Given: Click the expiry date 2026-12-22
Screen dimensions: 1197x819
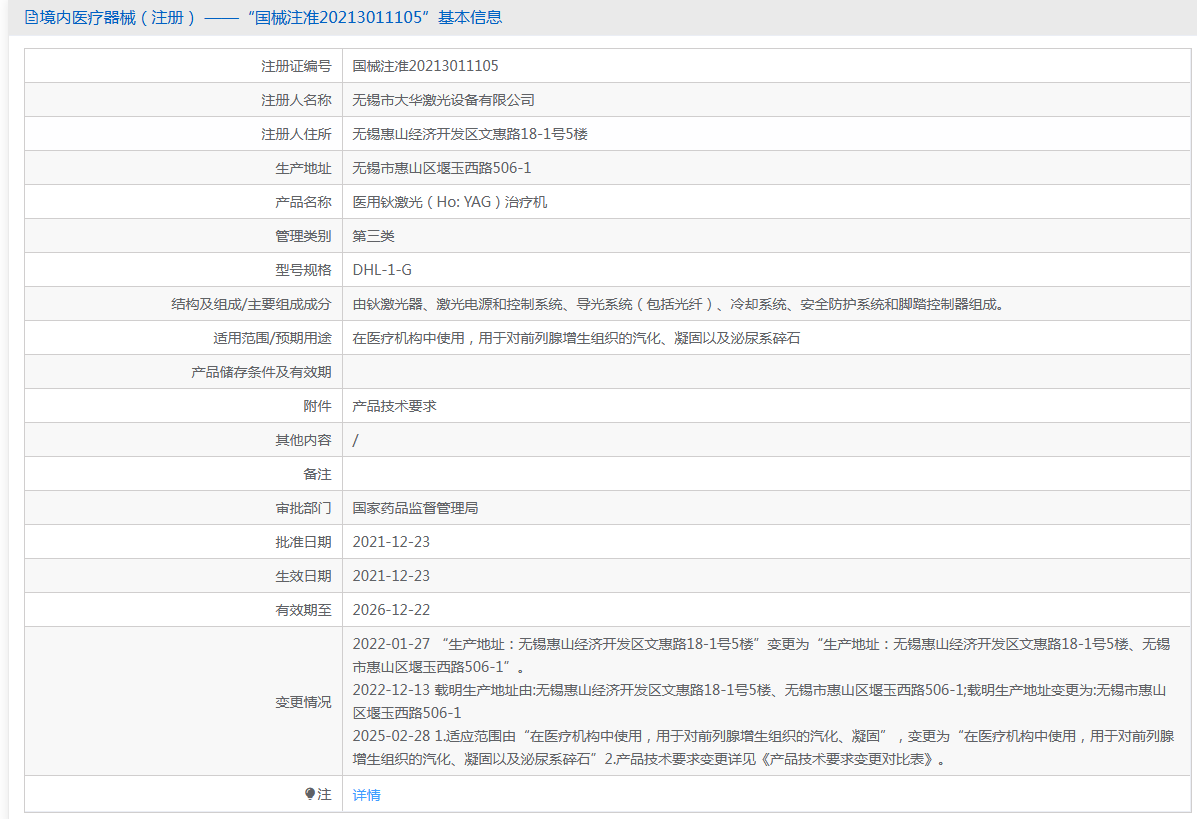Looking at the screenshot, I should click(391, 610).
